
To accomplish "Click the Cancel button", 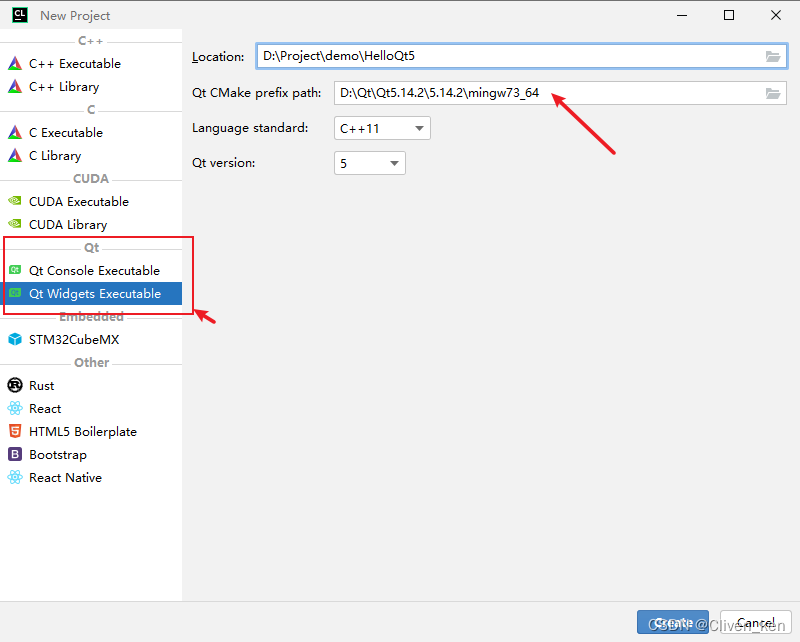I will point(756,622).
